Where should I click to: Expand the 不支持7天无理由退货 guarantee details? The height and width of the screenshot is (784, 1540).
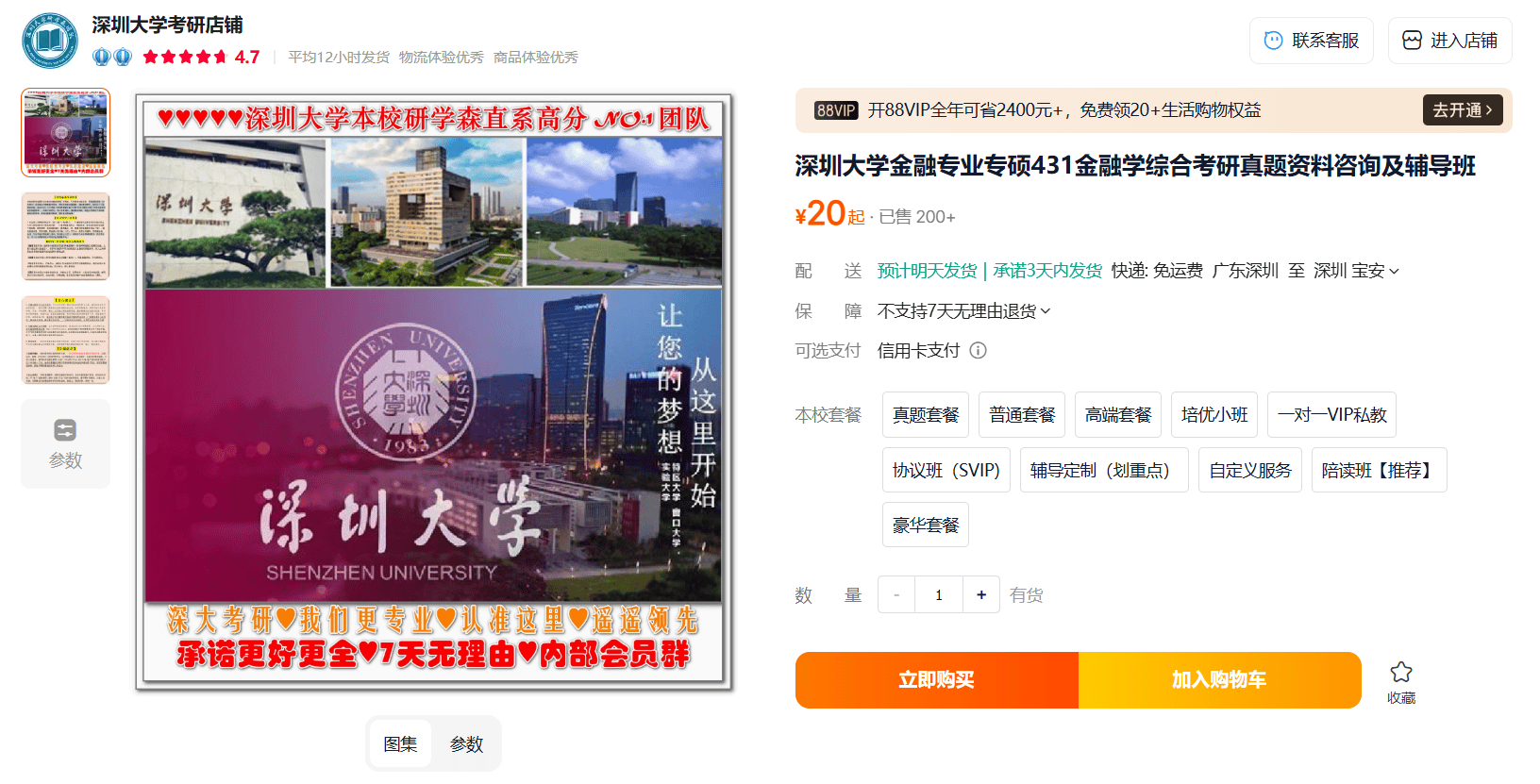pyautogui.click(x=963, y=311)
